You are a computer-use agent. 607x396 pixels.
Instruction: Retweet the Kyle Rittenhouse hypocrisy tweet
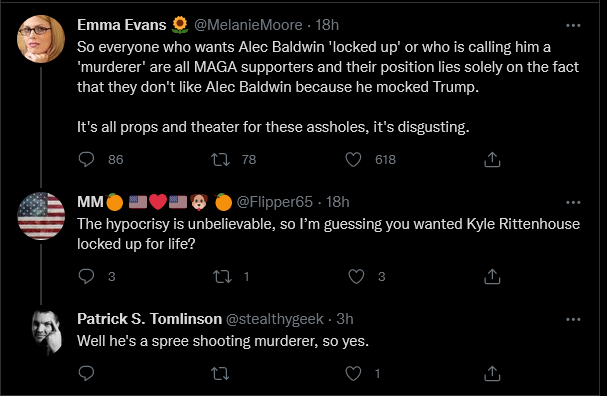coord(223,276)
